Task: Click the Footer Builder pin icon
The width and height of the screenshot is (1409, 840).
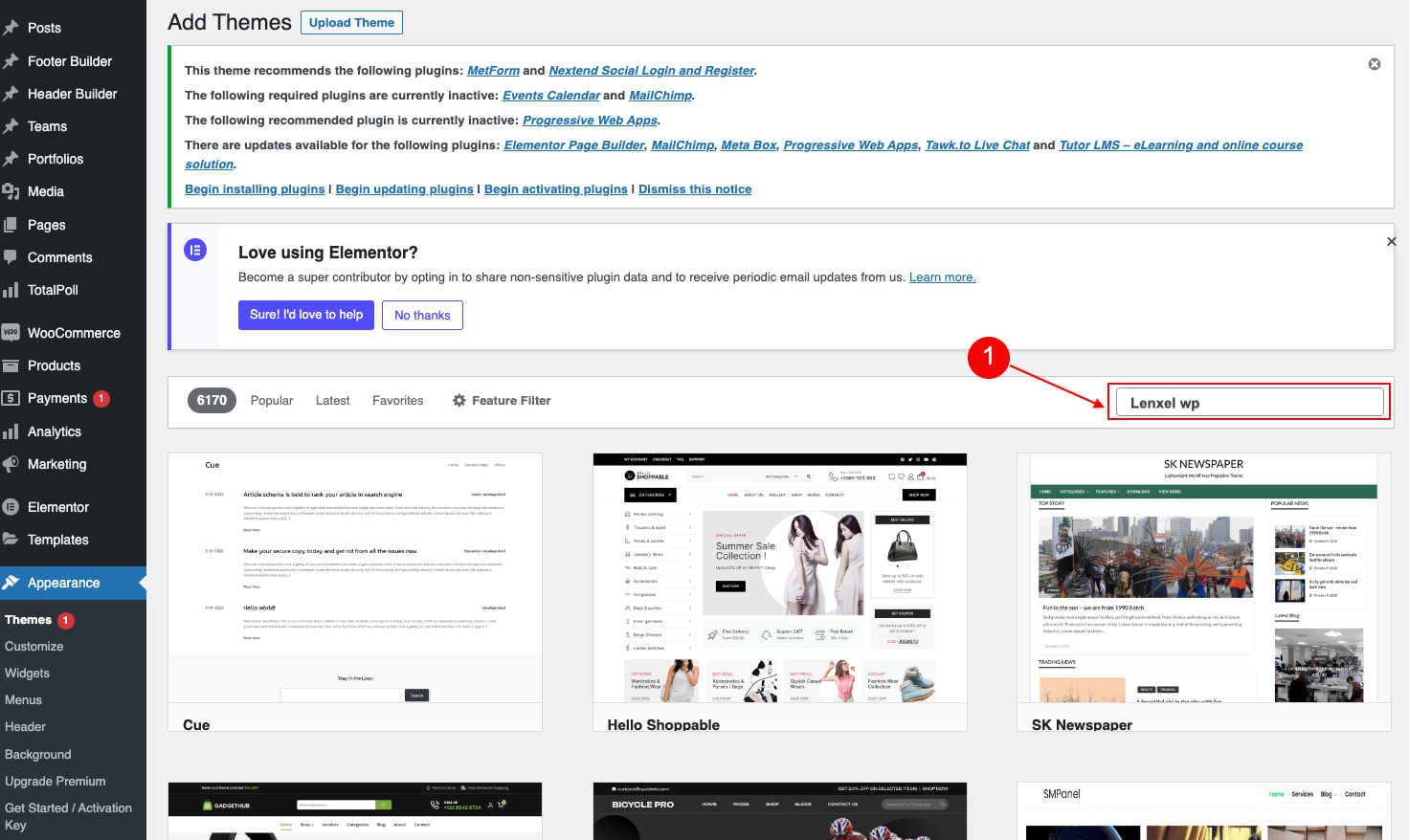Action: point(11,61)
